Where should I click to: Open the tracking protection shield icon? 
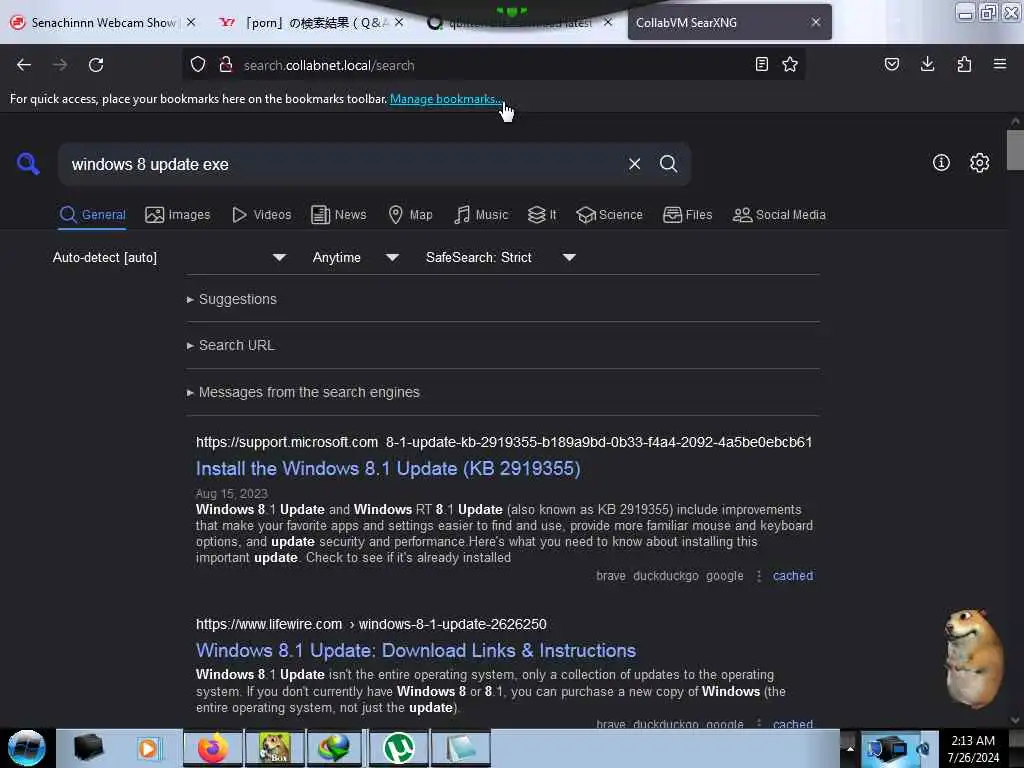(198, 65)
